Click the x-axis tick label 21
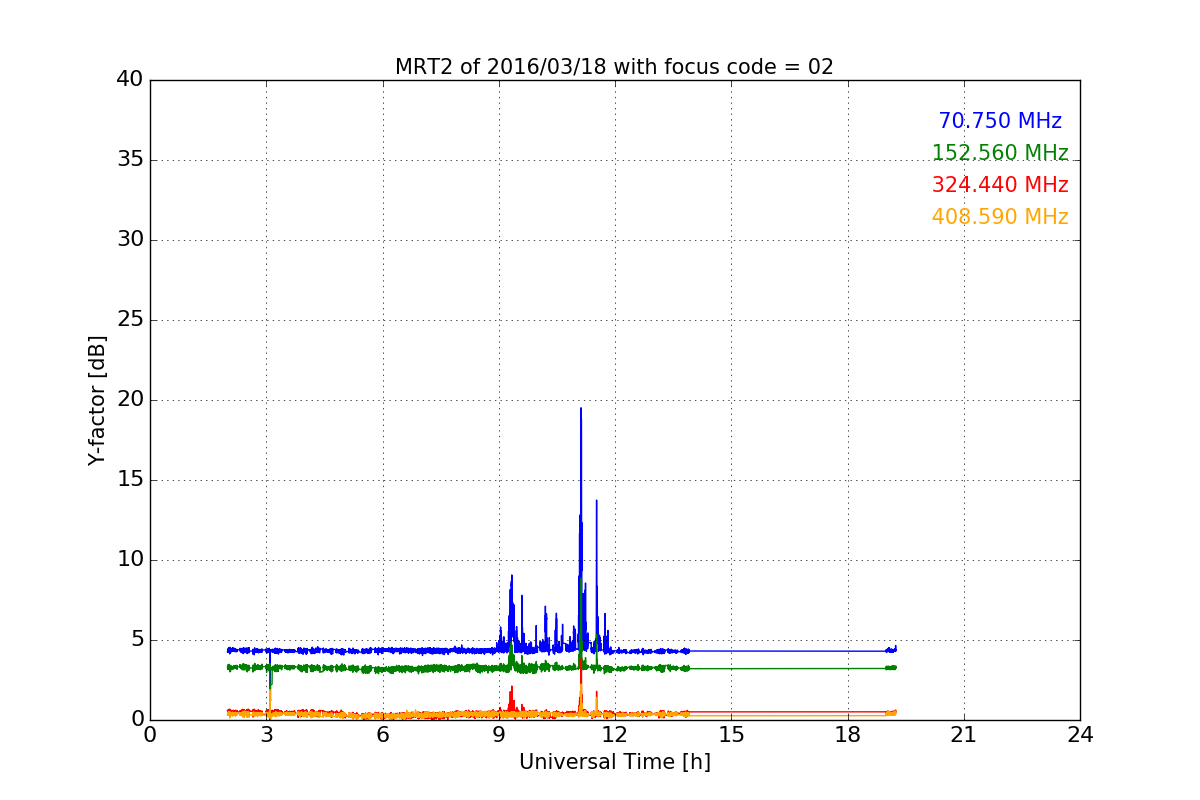 click(964, 735)
